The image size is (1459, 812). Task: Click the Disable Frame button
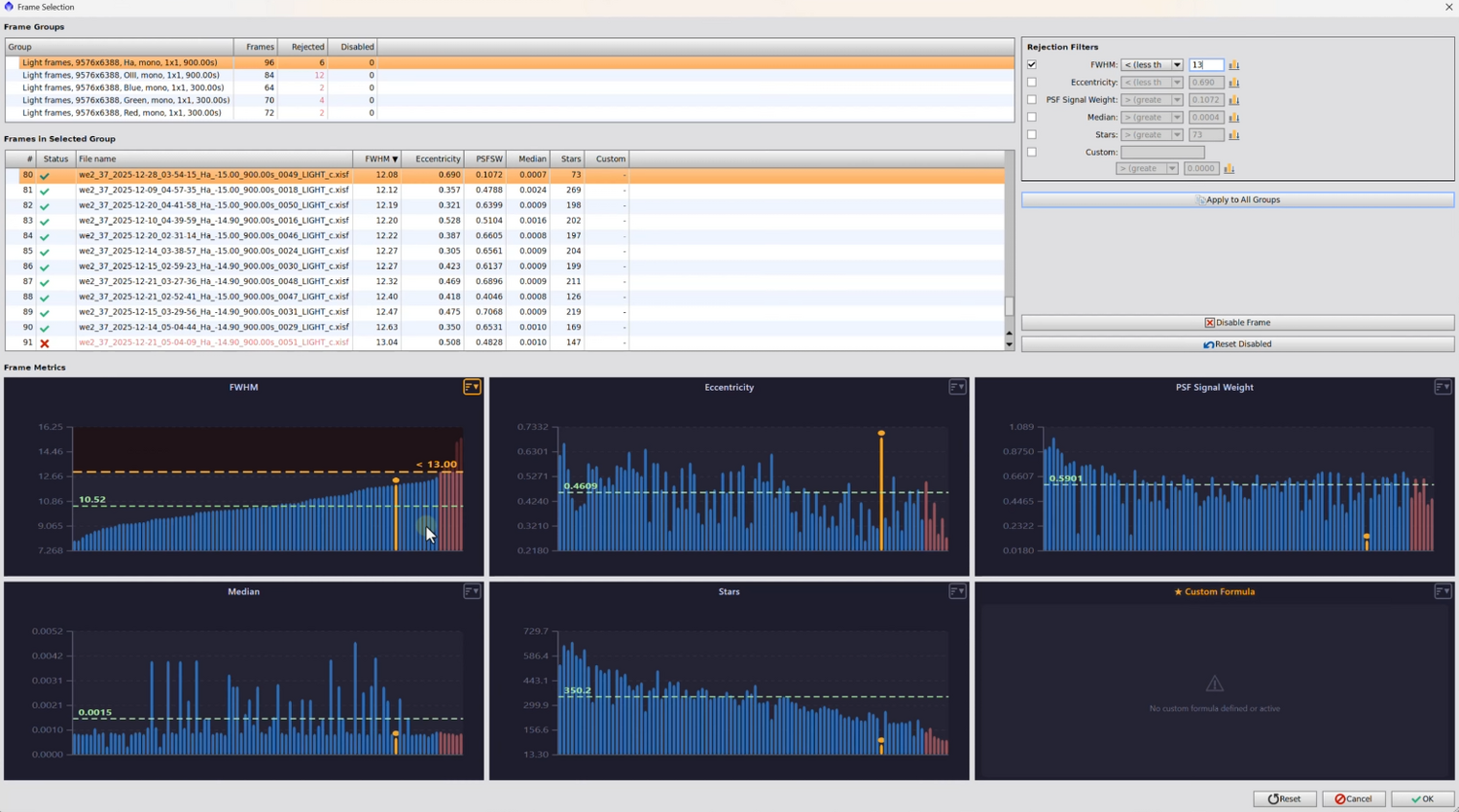click(x=1237, y=323)
